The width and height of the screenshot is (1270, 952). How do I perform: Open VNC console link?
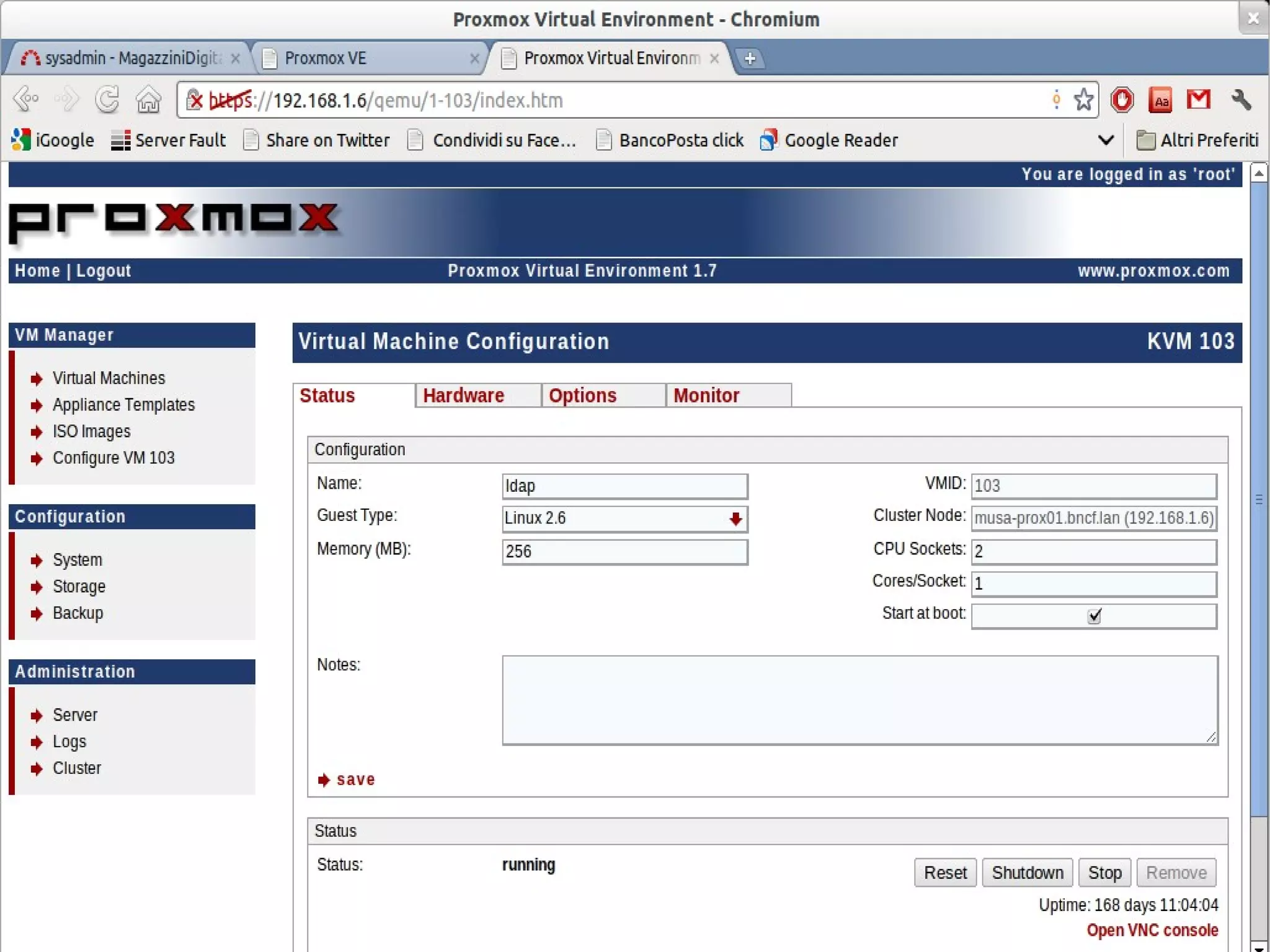click(1152, 930)
